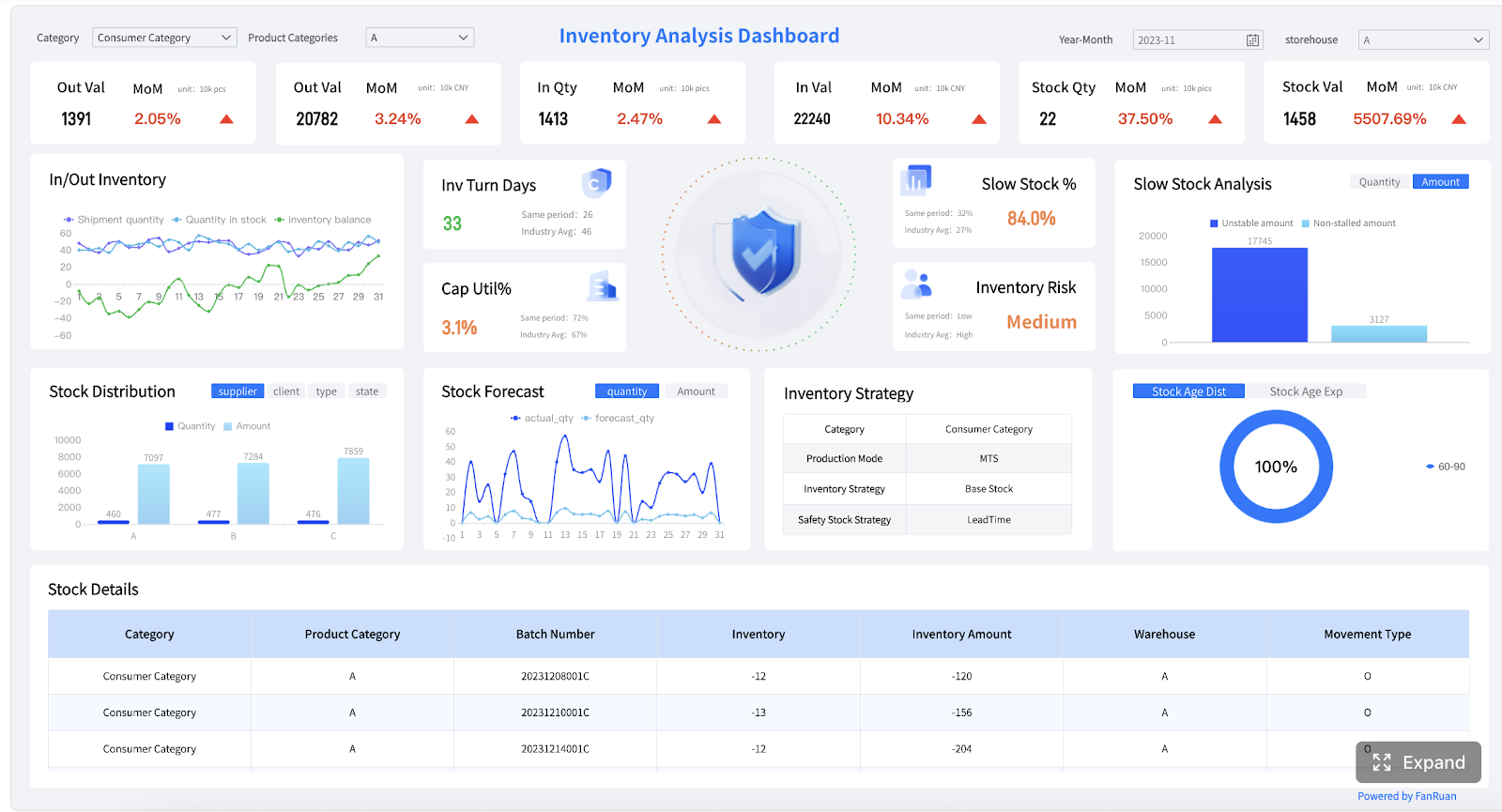The height and width of the screenshot is (812, 1502).
Task: Switch Stock Forecast to quantity tab
Action: 627,391
